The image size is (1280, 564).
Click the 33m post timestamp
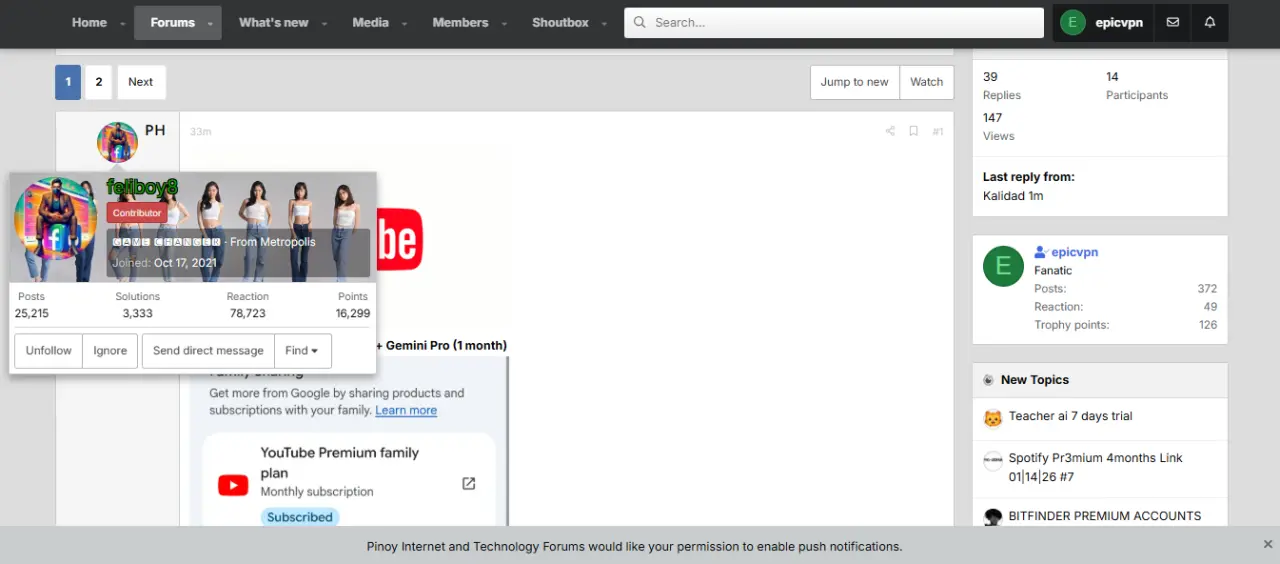(x=200, y=132)
